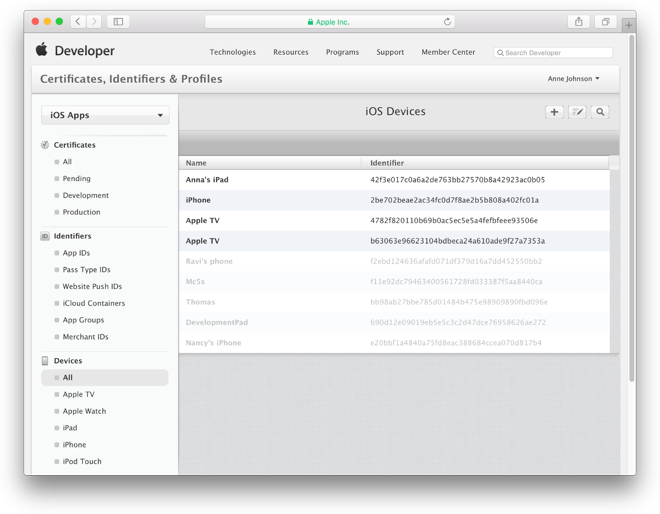Select the Mc5s device row
660x514 pixels.
(394, 282)
